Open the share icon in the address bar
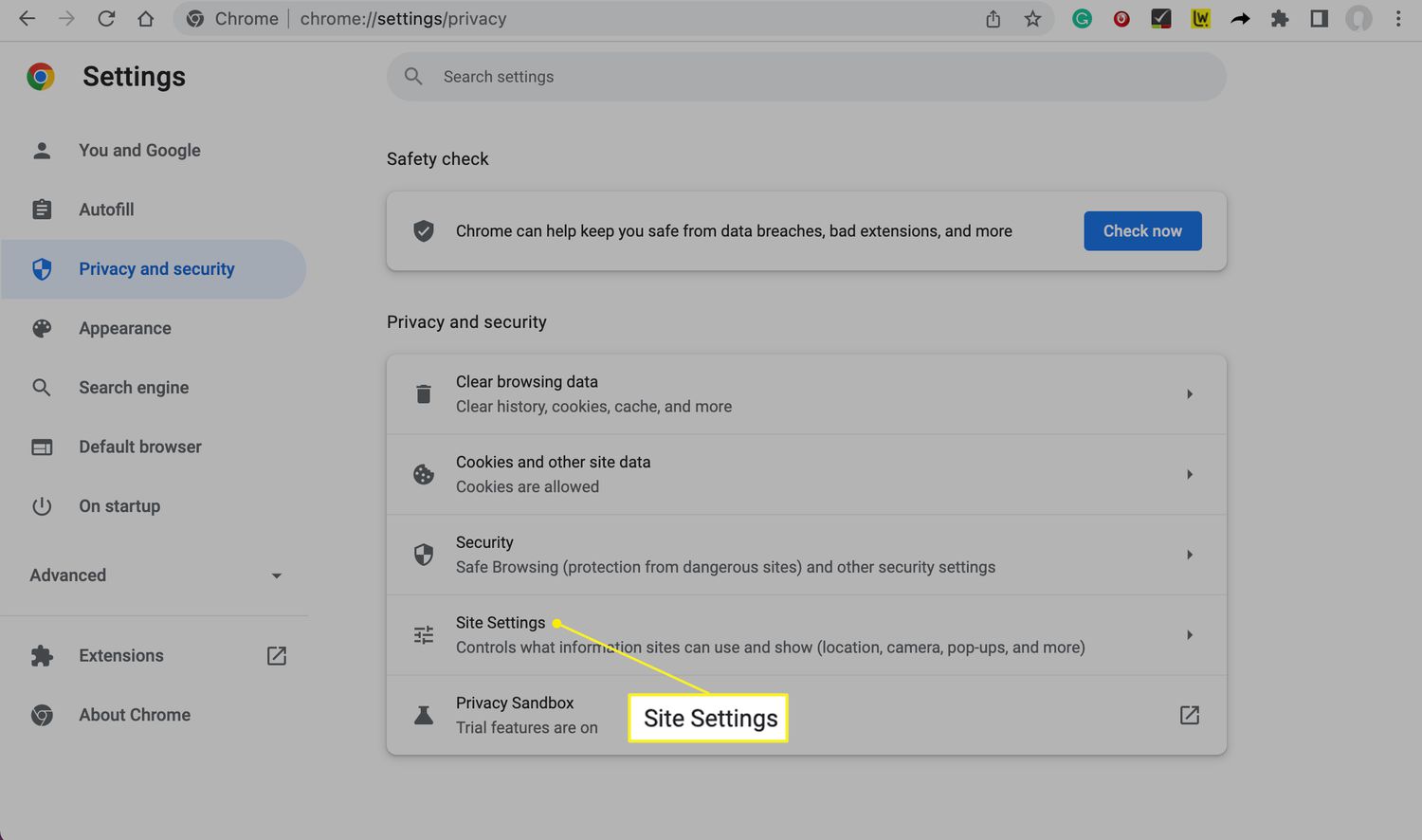 tap(993, 18)
